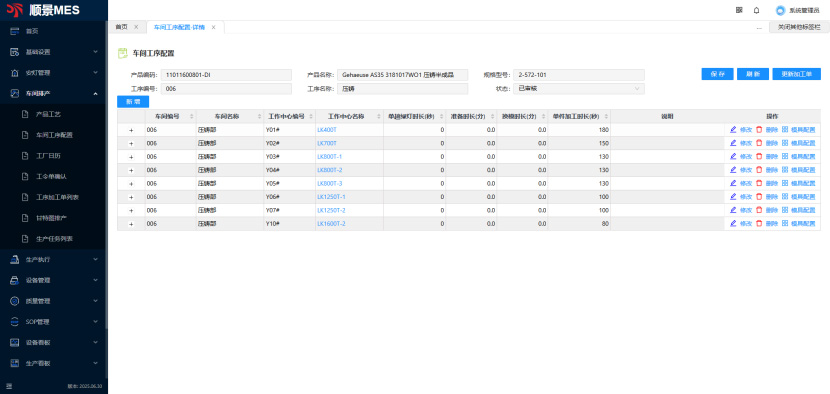Click the system admin user avatar

click(x=780, y=10)
